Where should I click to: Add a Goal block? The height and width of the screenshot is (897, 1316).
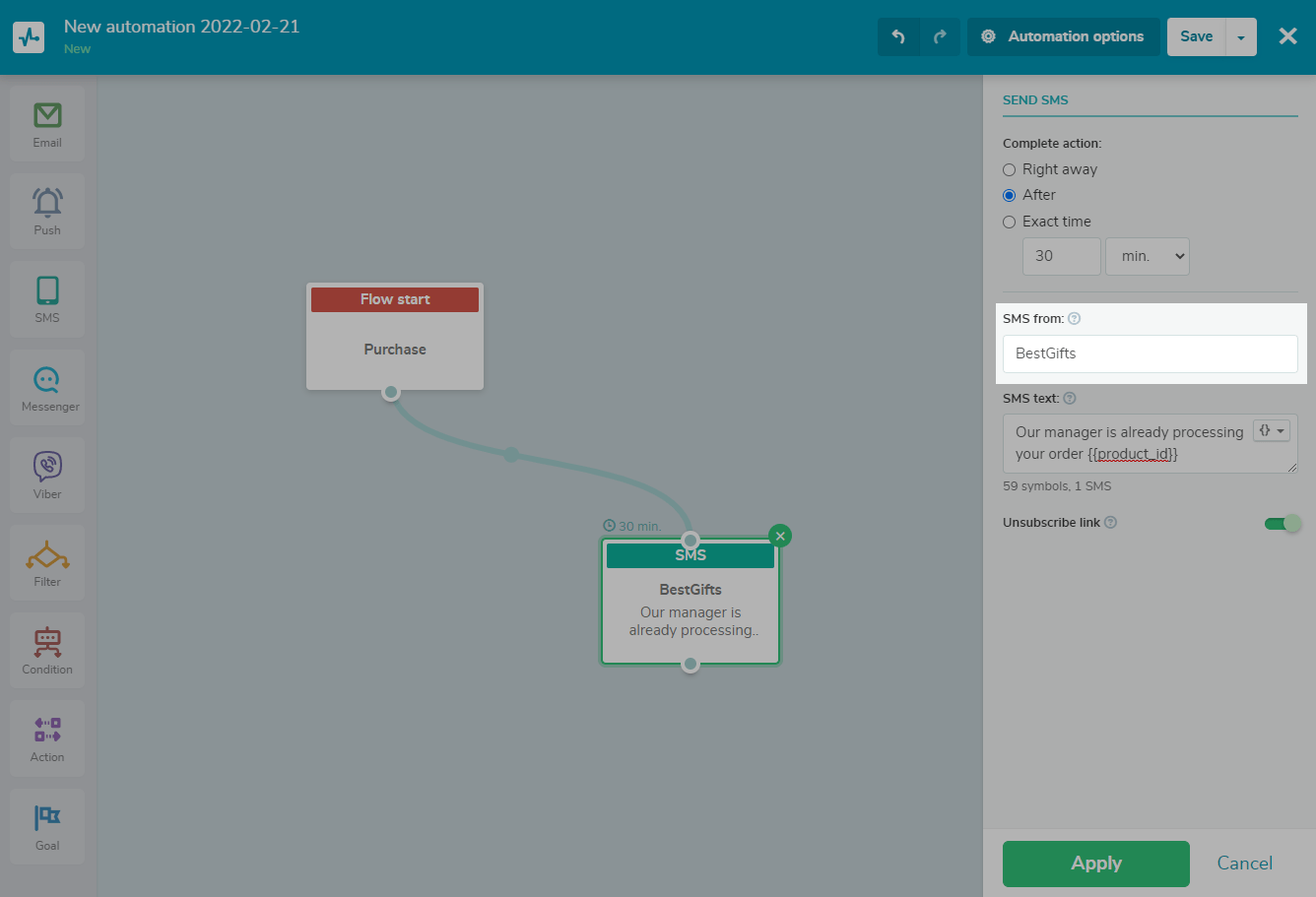pos(47,825)
